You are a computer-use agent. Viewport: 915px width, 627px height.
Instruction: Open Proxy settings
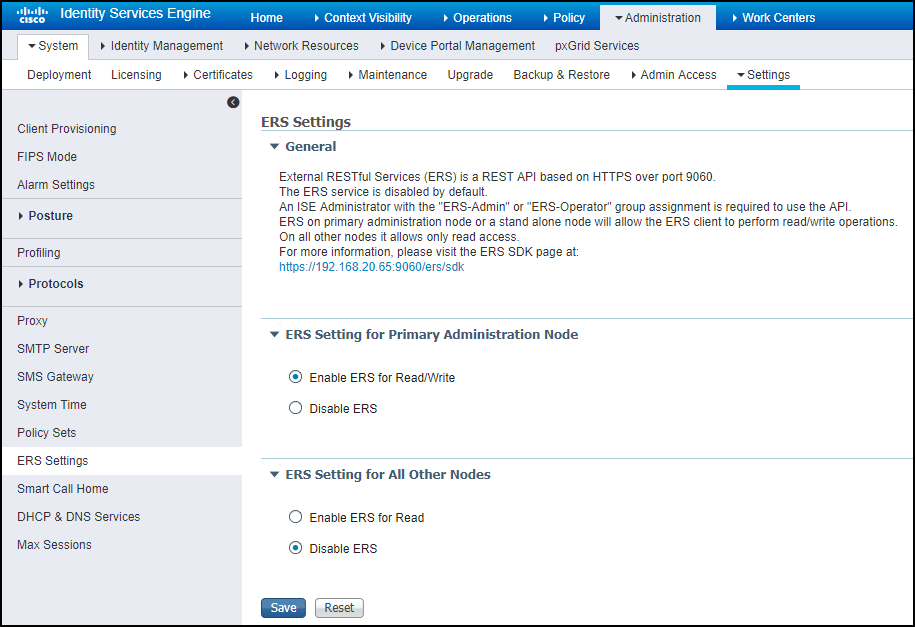[x=32, y=321]
